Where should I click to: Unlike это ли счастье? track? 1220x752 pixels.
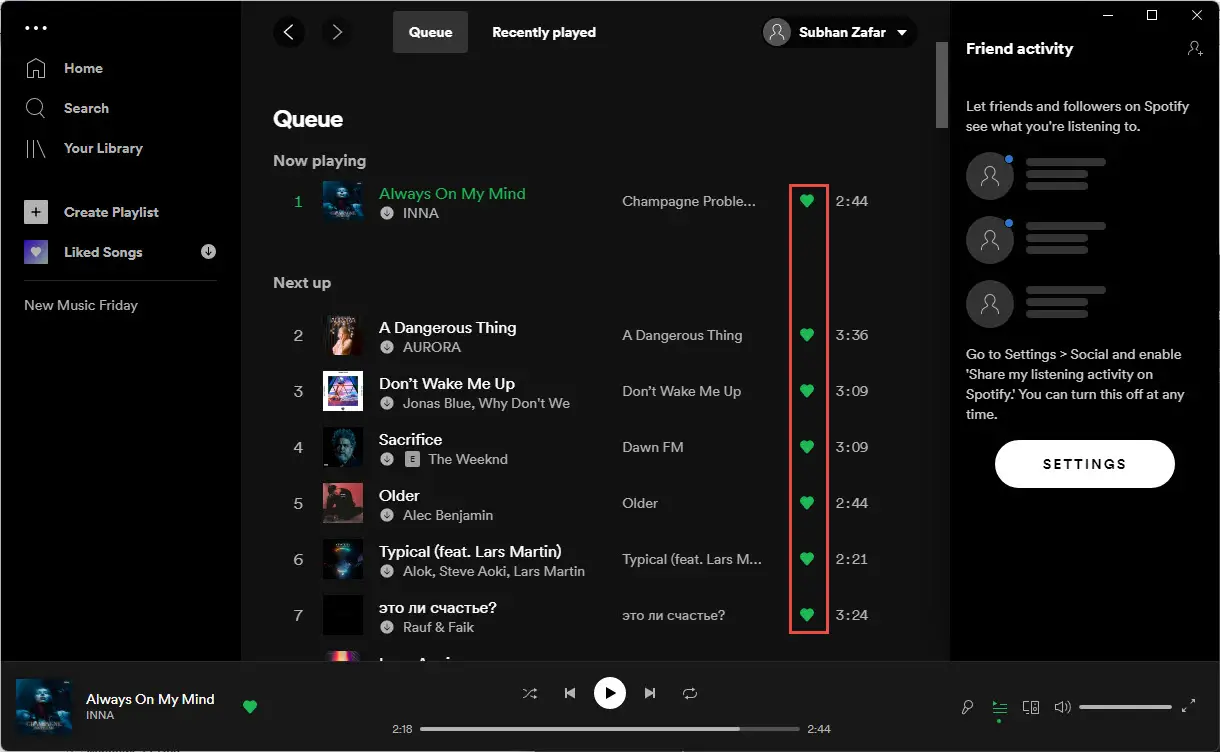(807, 615)
